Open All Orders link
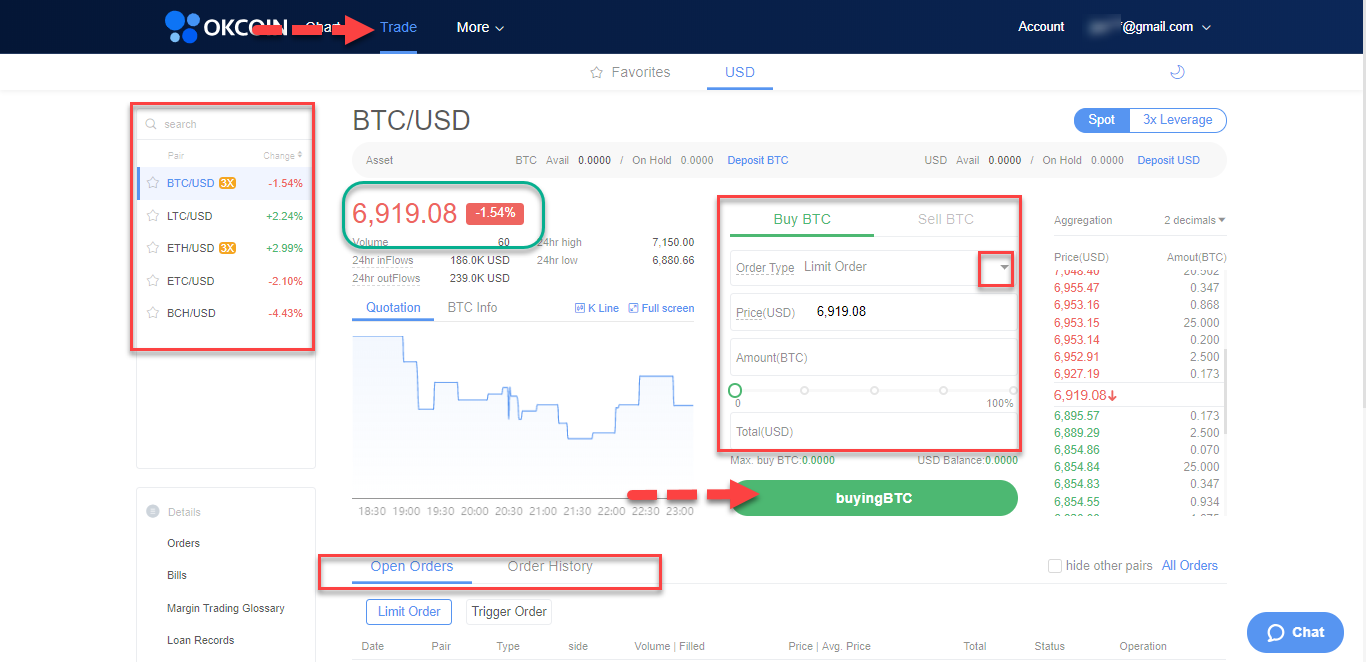The image size is (1366, 662). pyautogui.click(x=1190, y=566)
